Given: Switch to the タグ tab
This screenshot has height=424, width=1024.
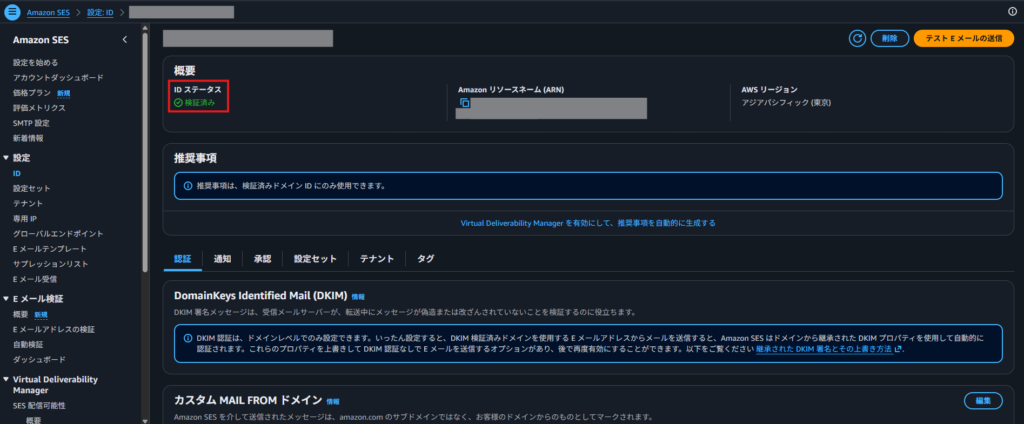Looking at the screenshot, I should click(425, 259).
